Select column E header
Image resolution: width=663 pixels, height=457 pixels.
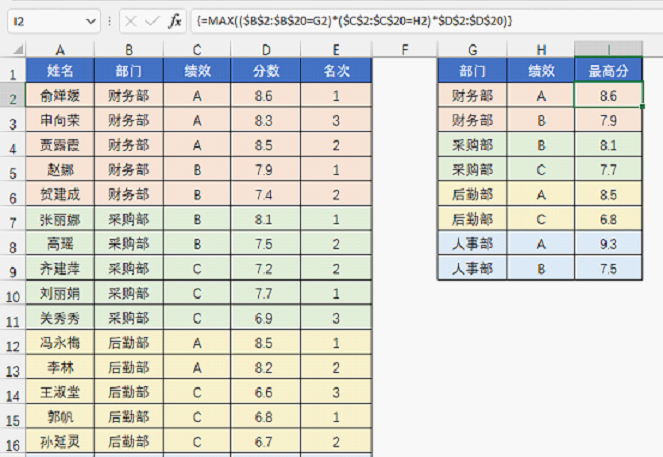336,50
